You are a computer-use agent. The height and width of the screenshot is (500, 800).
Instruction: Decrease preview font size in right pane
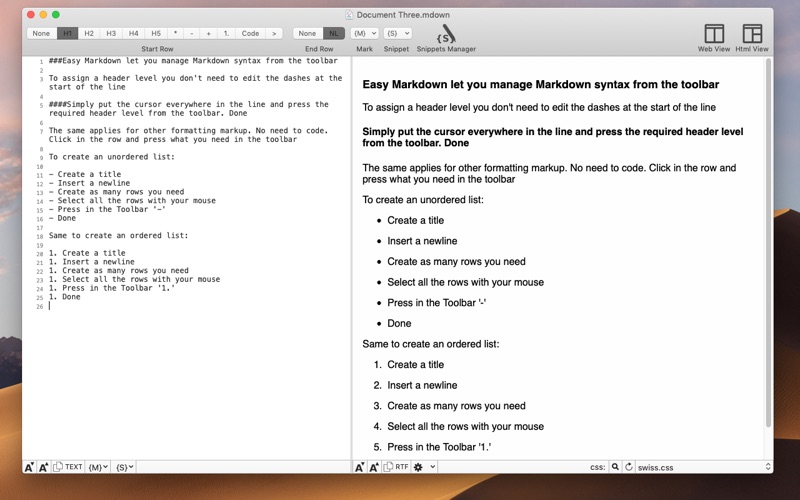(x=360, y=467)
